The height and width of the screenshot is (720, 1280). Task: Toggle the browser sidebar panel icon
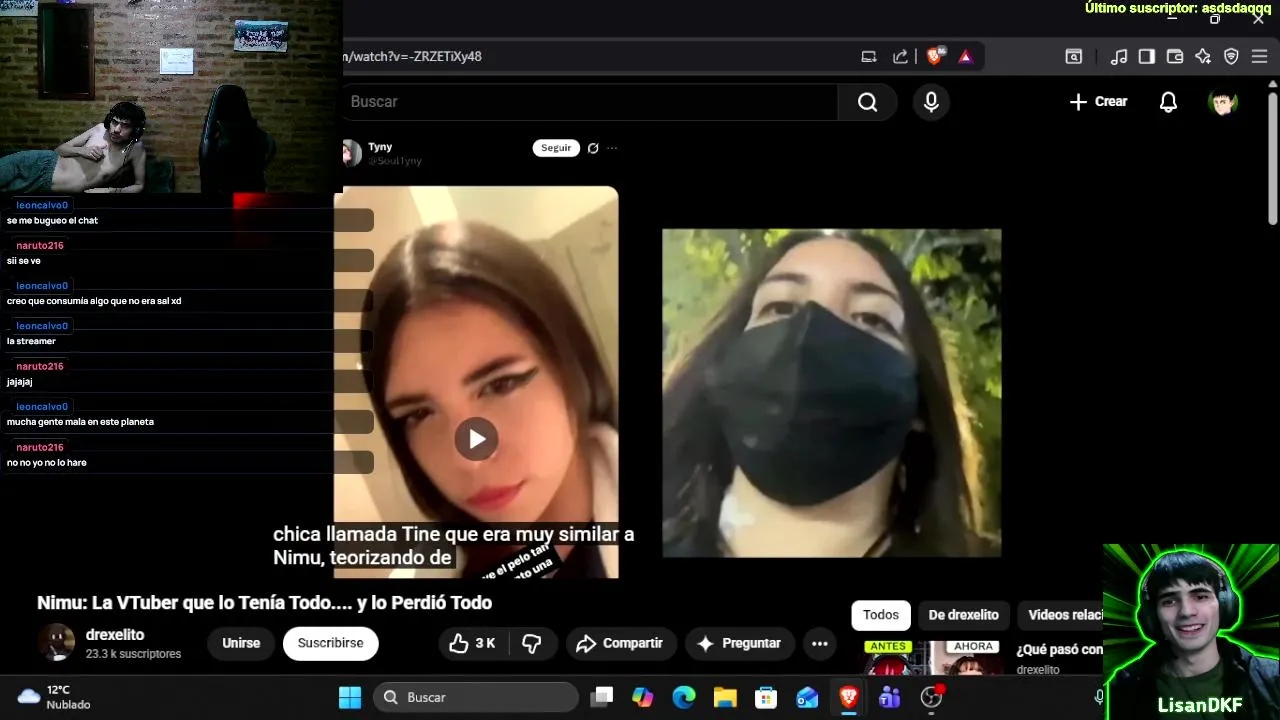click(x=1147, y=57)
